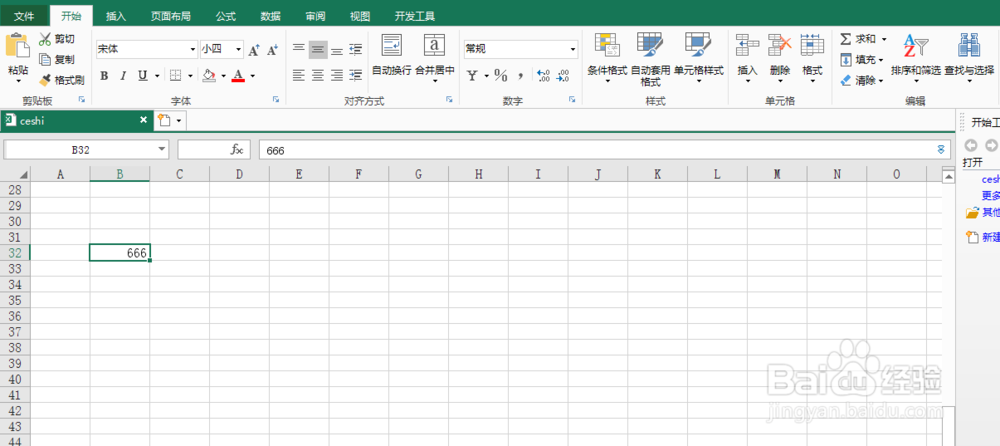This screenshot has width=1000, height=446.
Task: Open 单元格样式 cell styles
Action: (x=698, y=59)
